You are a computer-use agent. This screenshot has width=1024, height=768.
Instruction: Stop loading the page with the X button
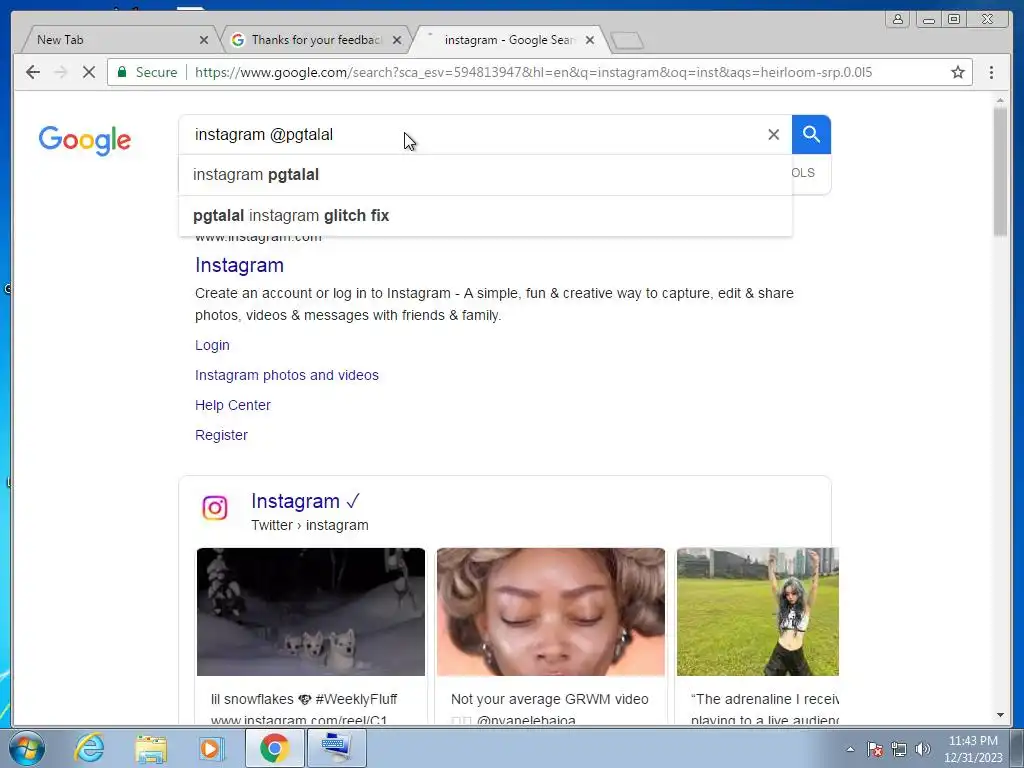pos(89,72)
